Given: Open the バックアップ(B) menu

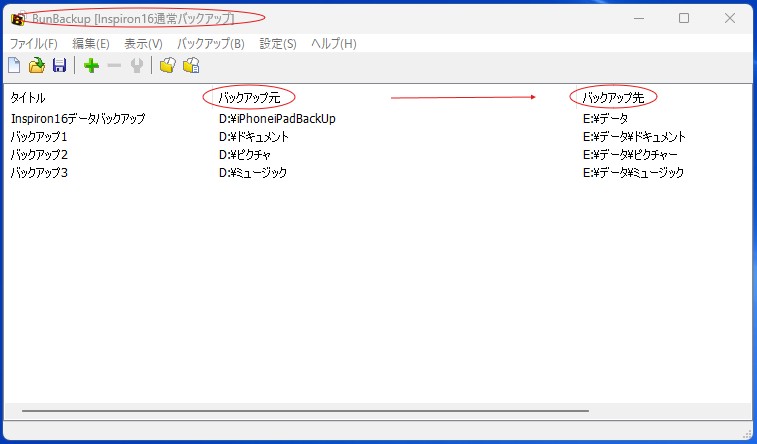Looking at the screenshot, I should 210,44.
